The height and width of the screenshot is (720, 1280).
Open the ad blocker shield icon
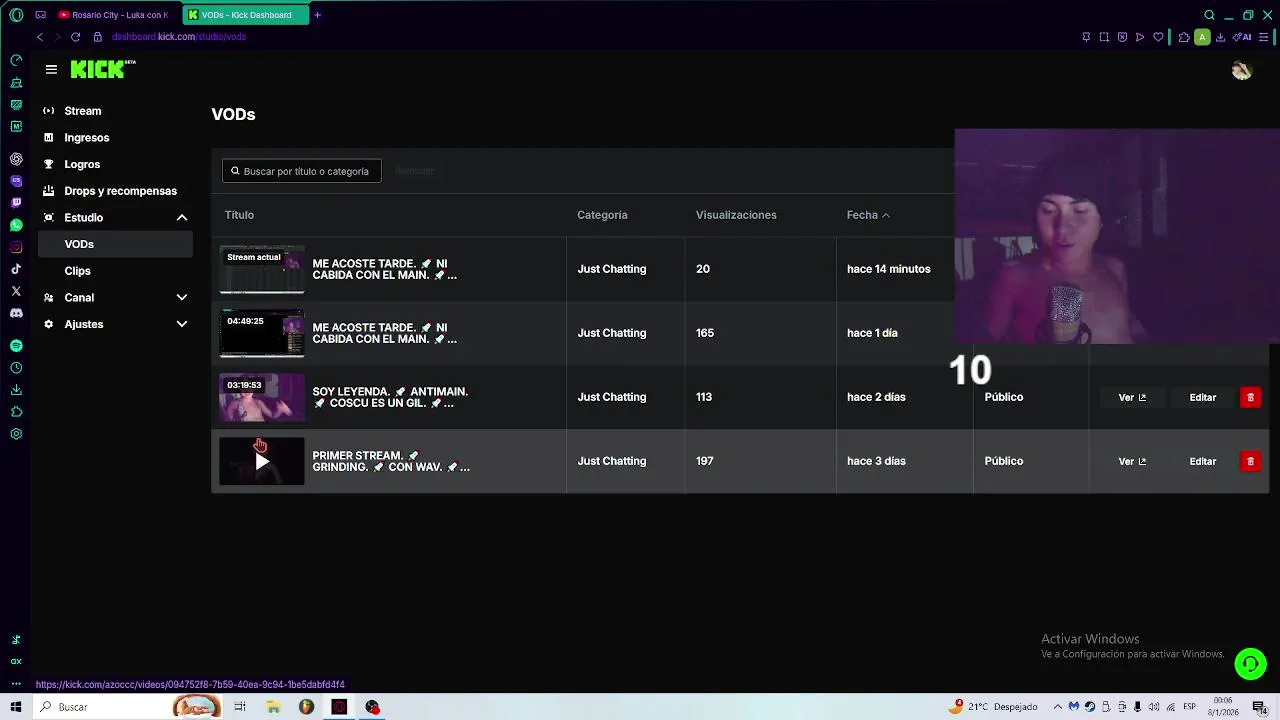click(1122, 37)
